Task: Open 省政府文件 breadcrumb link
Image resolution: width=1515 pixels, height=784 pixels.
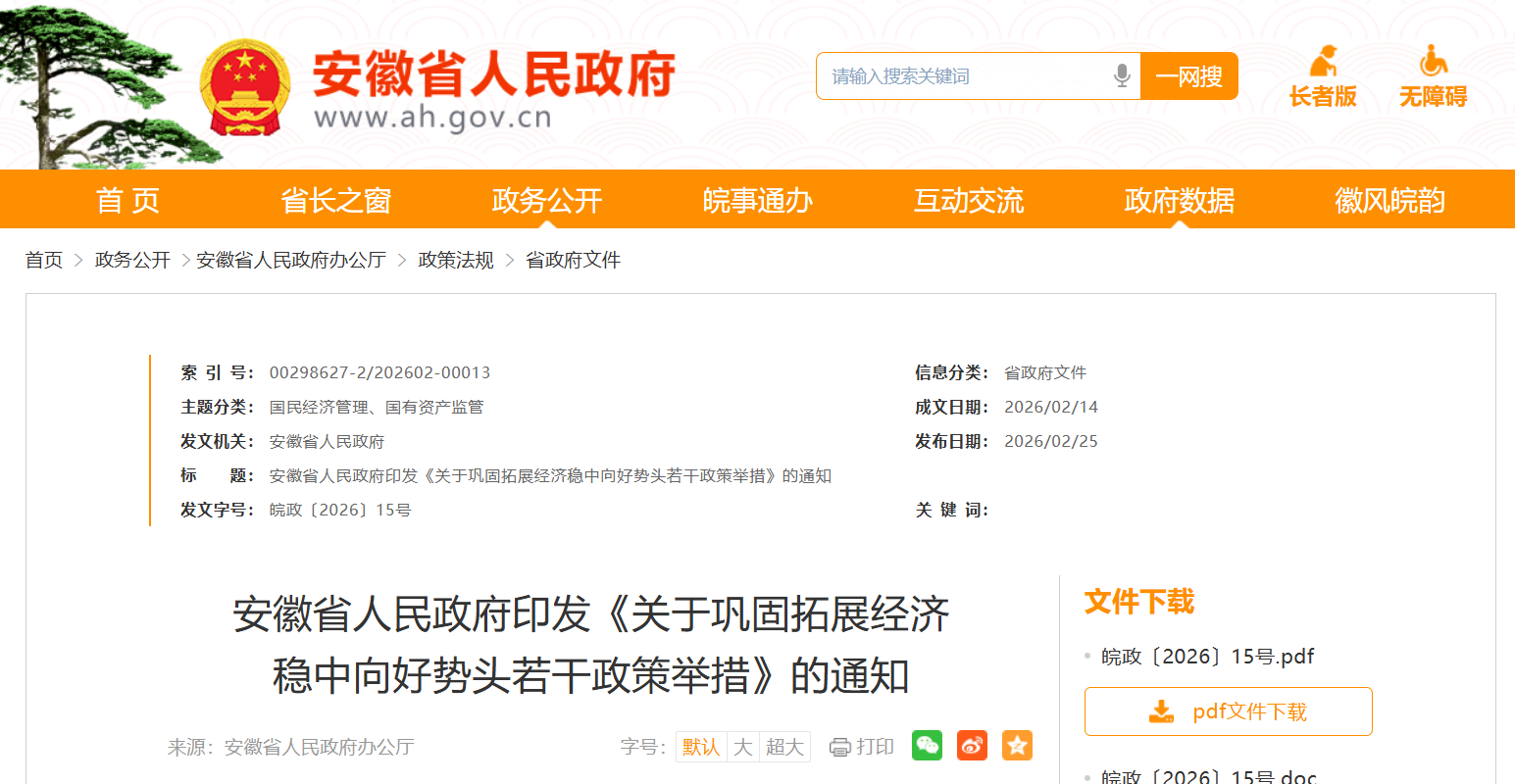Action: [x=573, y=260]
